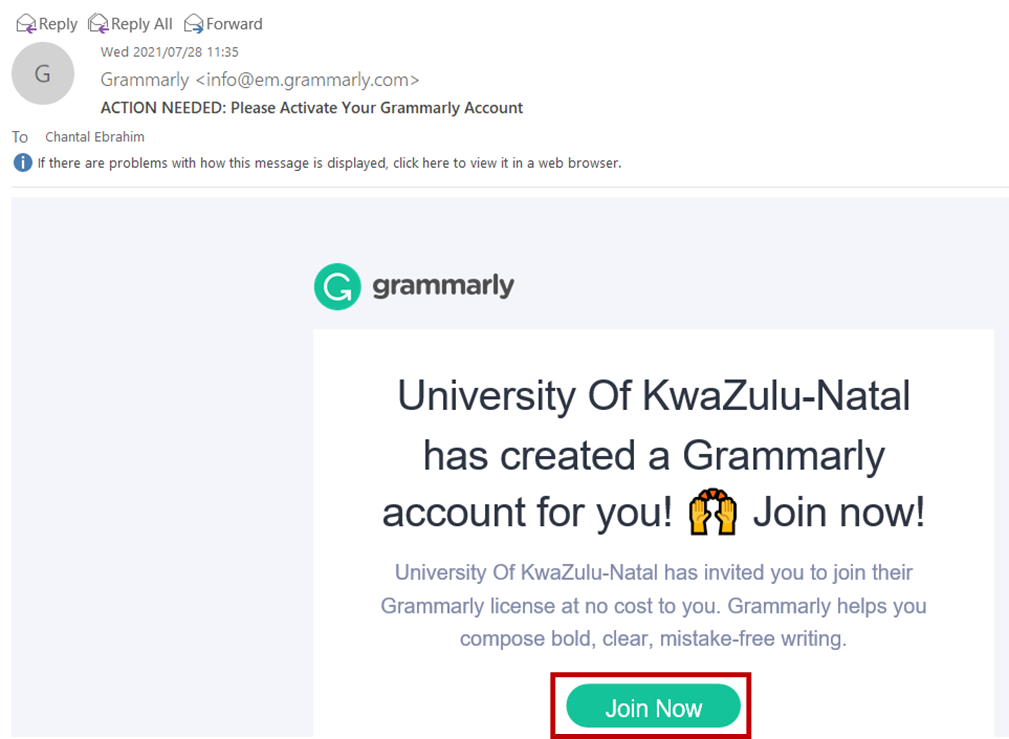1009x739 pixels.
Task: Click the raised hands emoji
Action: pos(712,514)
